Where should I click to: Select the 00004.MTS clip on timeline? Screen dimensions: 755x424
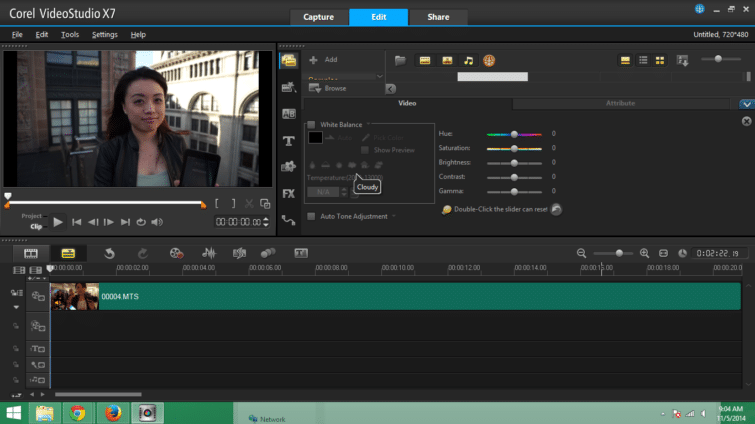tap(395, 296)
